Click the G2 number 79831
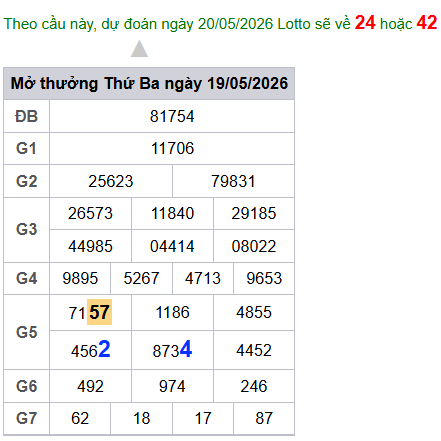This screenshot has height=441, width=441. click(233, 181)
